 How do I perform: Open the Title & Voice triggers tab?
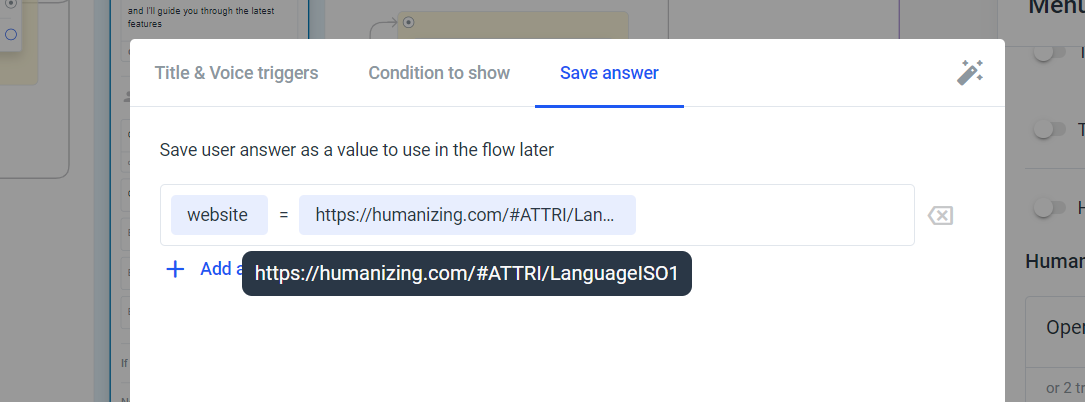point(236,73)
